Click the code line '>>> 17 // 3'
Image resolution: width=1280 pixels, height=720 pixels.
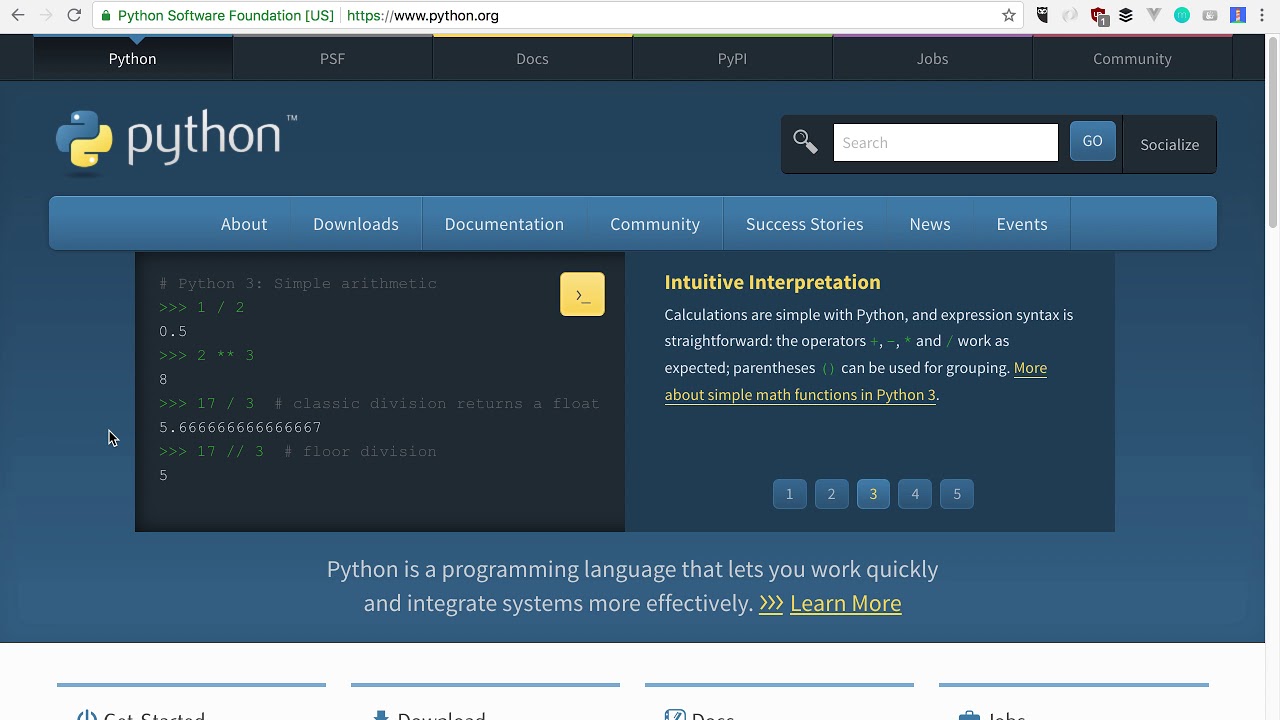coord(211,452)
